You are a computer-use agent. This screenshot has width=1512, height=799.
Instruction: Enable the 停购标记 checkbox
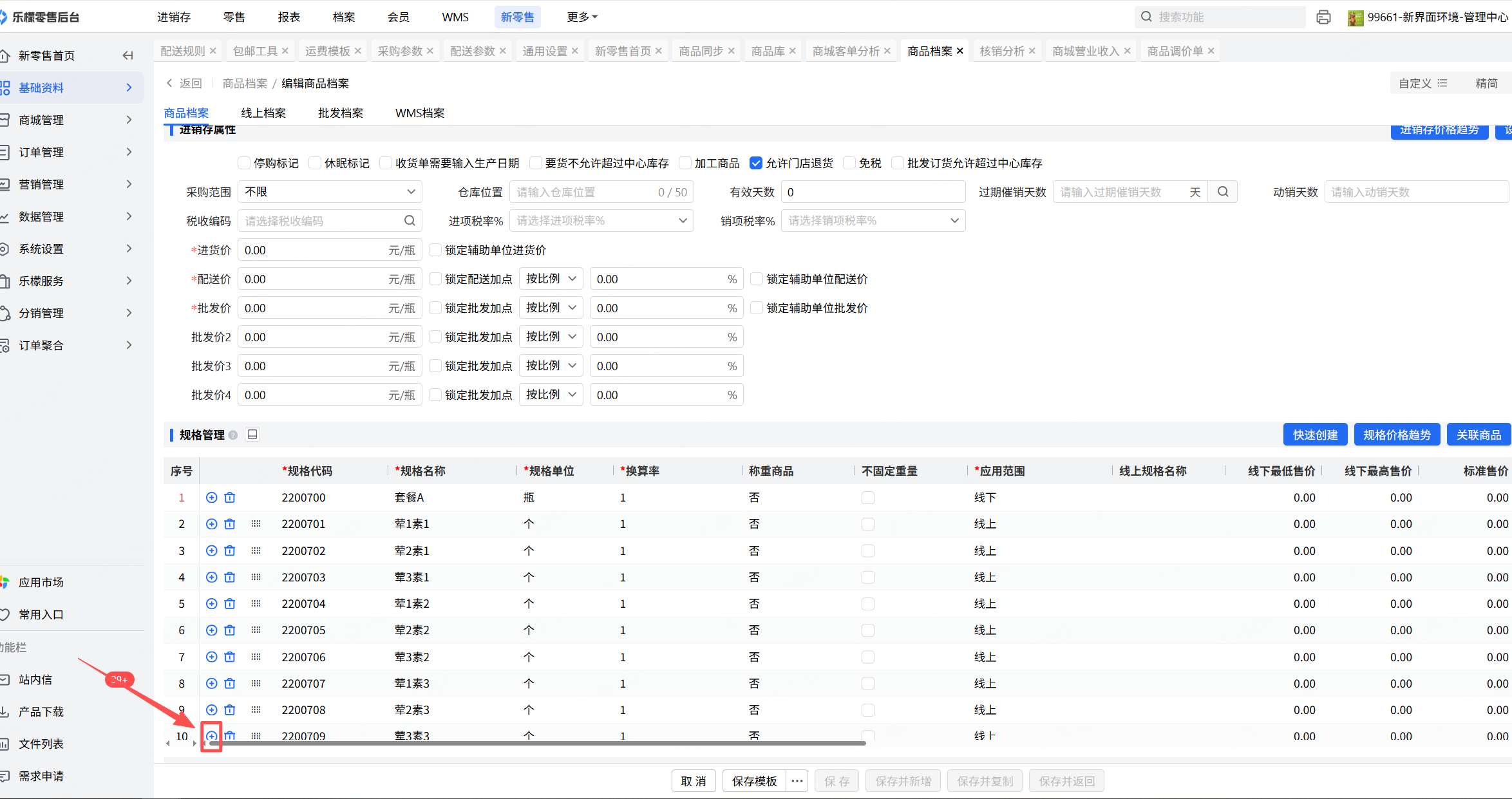pyautogui.click(x=244, y=164)
